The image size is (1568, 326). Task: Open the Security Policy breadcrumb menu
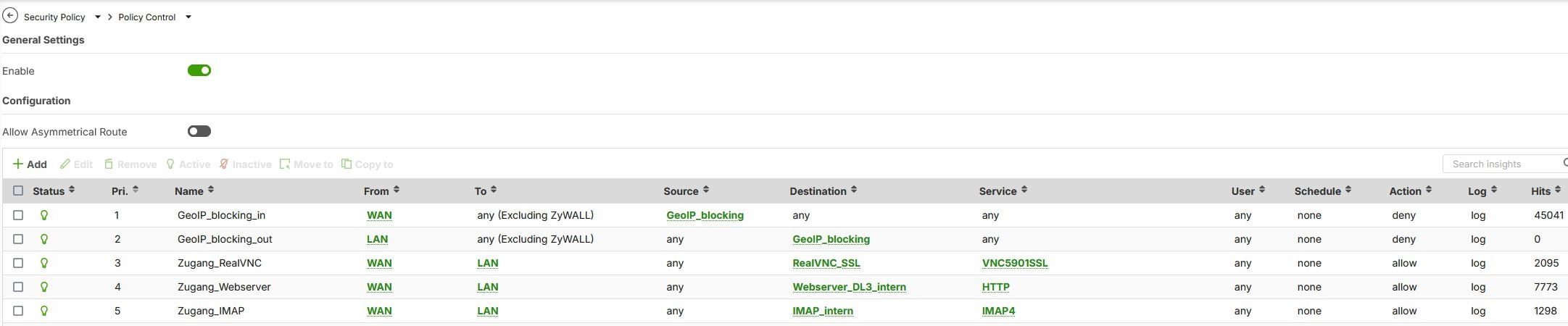tap(54, 17)
